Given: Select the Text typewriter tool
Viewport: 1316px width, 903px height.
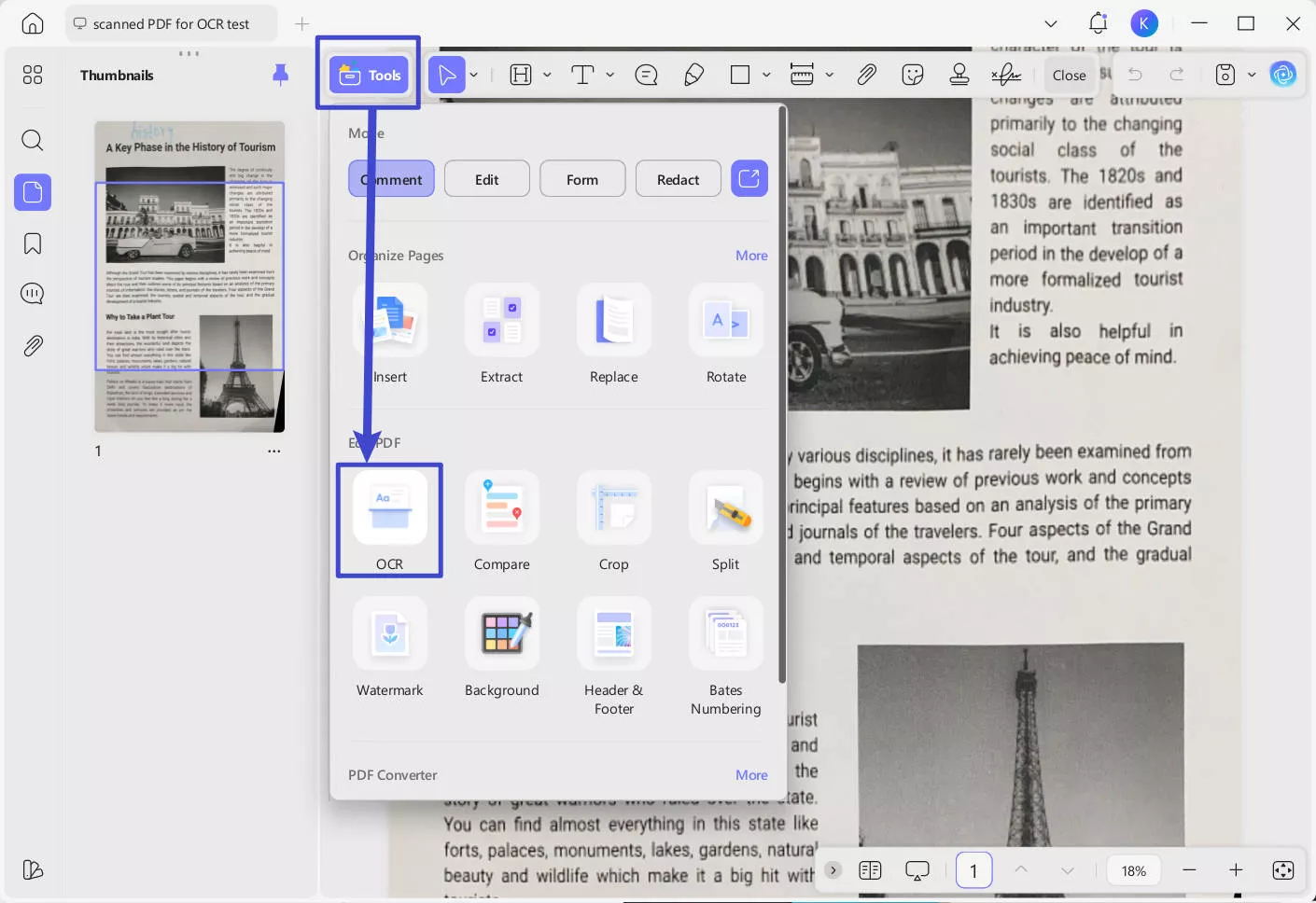Looking at the screenshot, I should (x=582, y=75).
